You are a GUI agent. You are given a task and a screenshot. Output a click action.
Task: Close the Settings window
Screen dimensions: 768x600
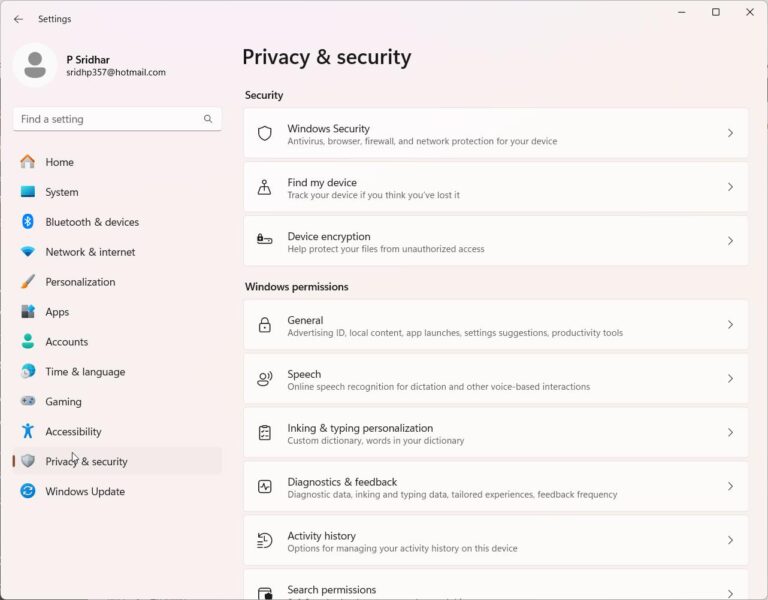point(749,12)
